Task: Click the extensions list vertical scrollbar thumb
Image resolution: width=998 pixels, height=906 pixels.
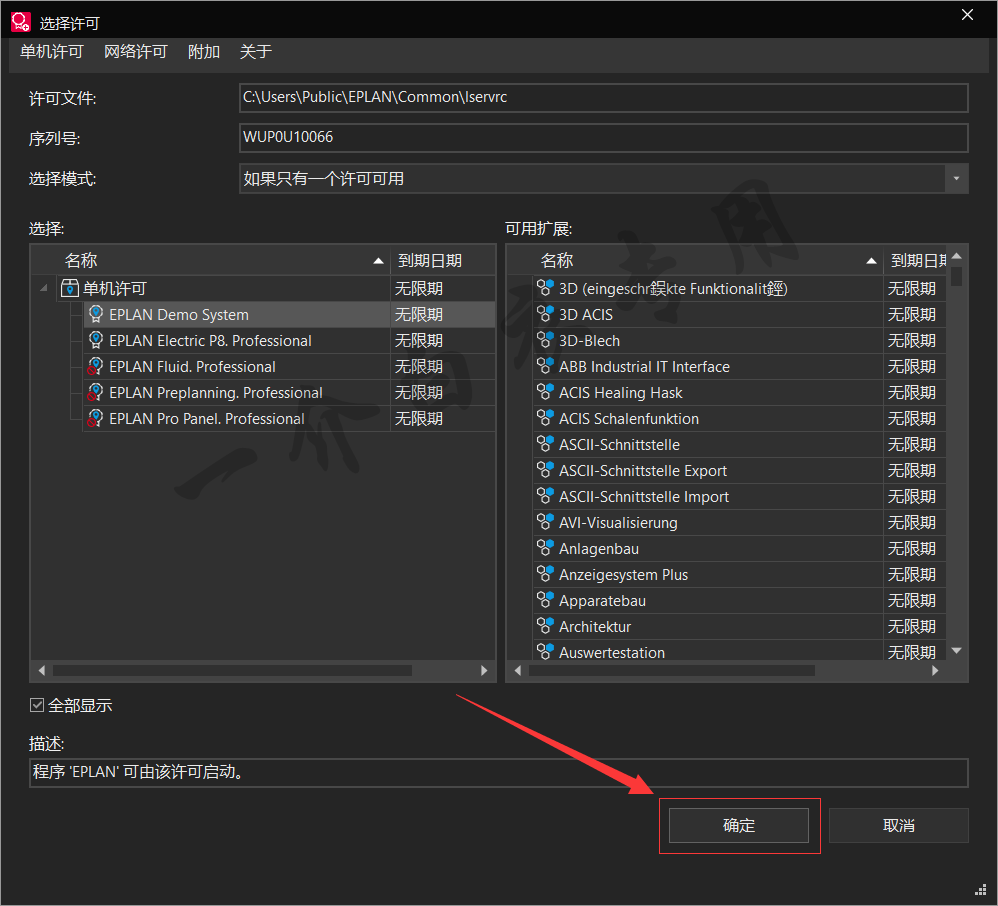Action: pyautogui.click(x=956, y=276)
